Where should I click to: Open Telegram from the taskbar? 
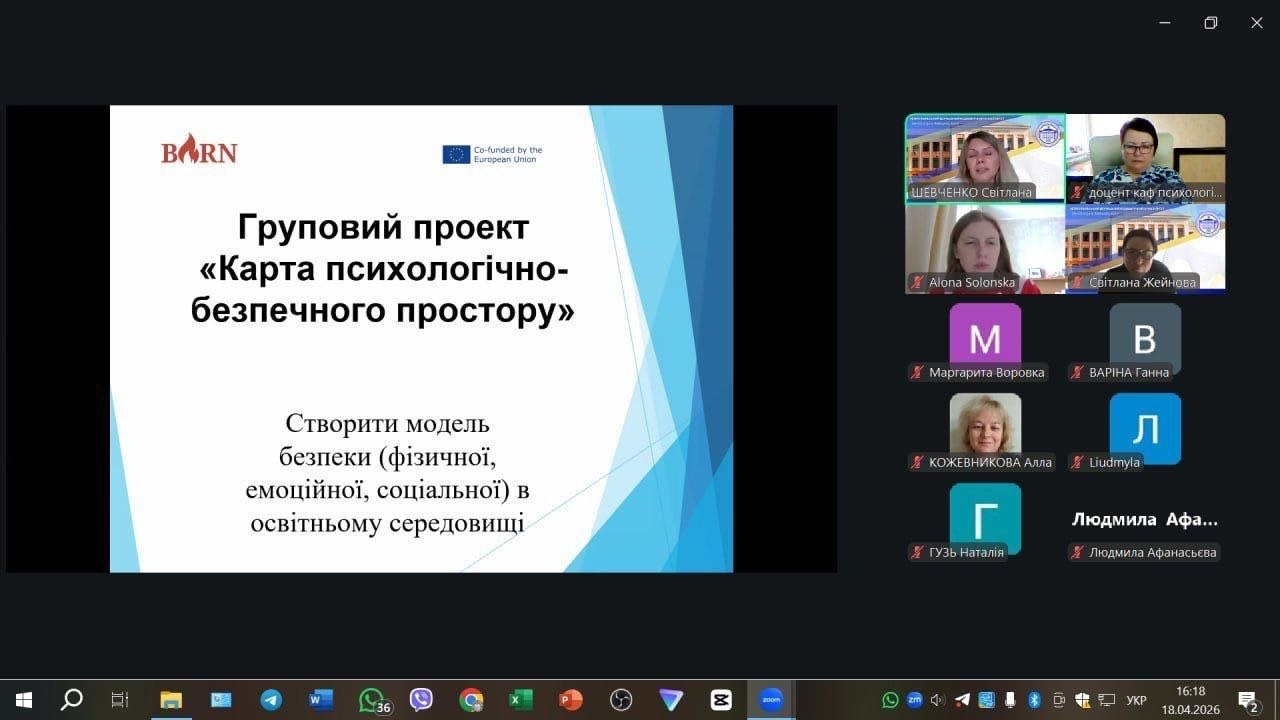tap(271, 700)
